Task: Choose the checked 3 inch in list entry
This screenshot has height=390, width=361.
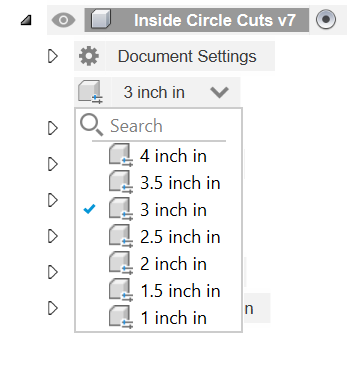Action: click(x=159, y=210)
